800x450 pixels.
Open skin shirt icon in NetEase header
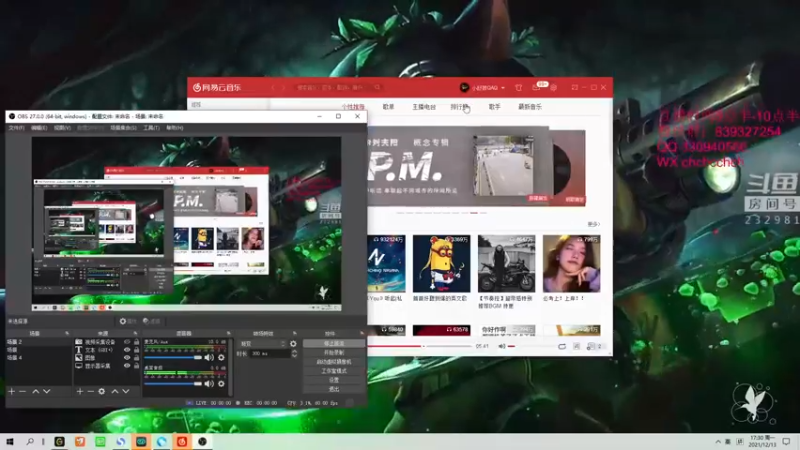coord(518,88)
